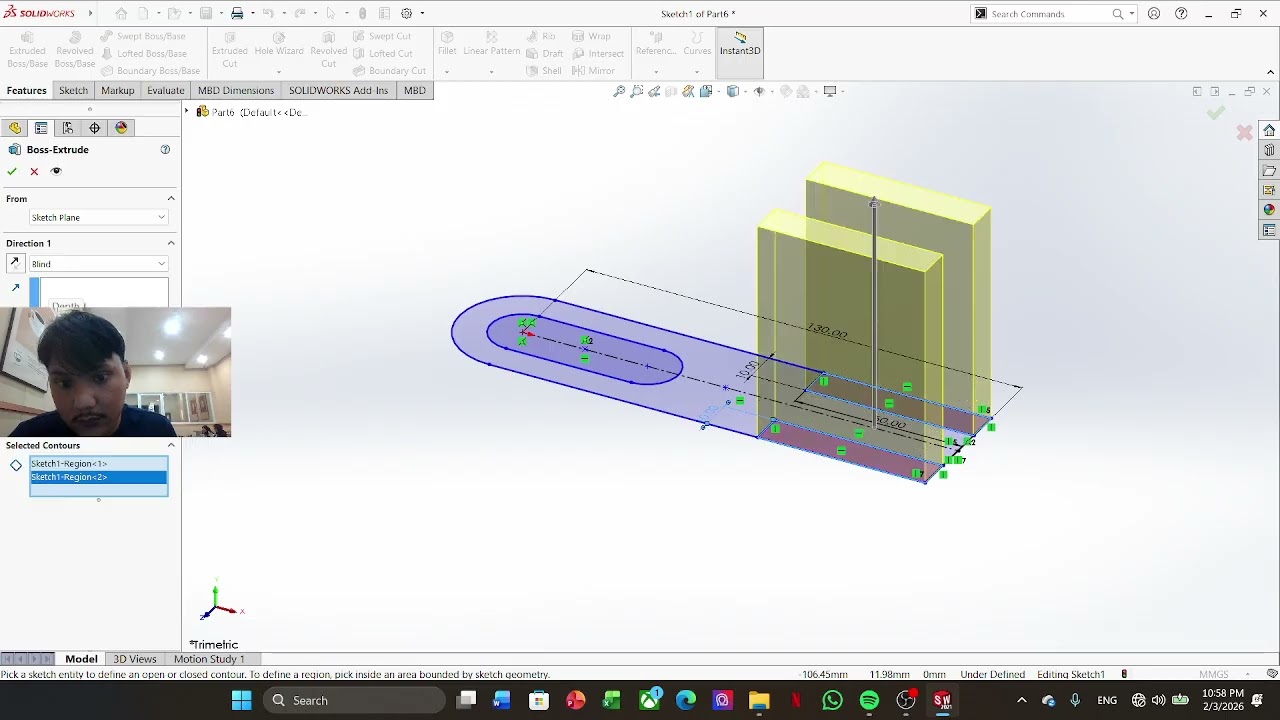This screenshot has width=1280, height=720.
Task: Open Design Library task pane icon
Action: (x=1269, y=150)
